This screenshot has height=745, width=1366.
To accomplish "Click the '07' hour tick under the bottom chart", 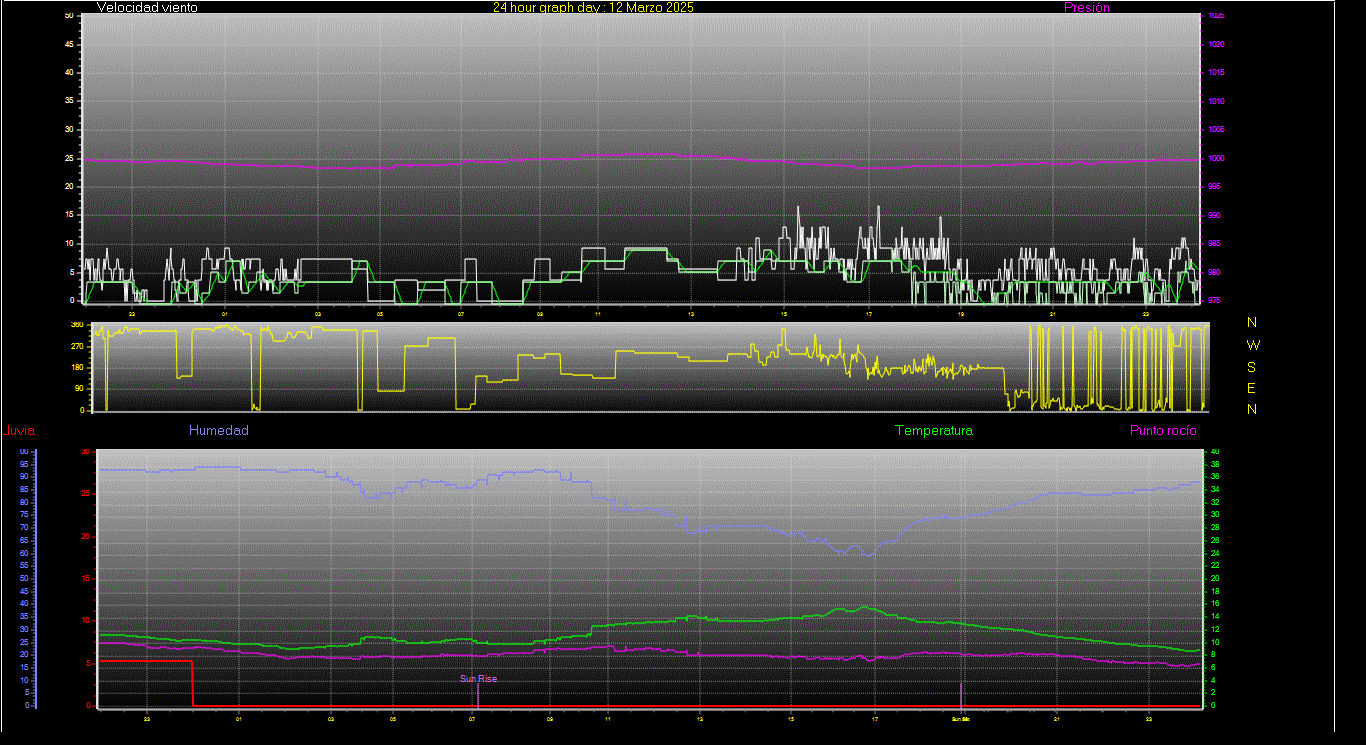I will 473,719.
